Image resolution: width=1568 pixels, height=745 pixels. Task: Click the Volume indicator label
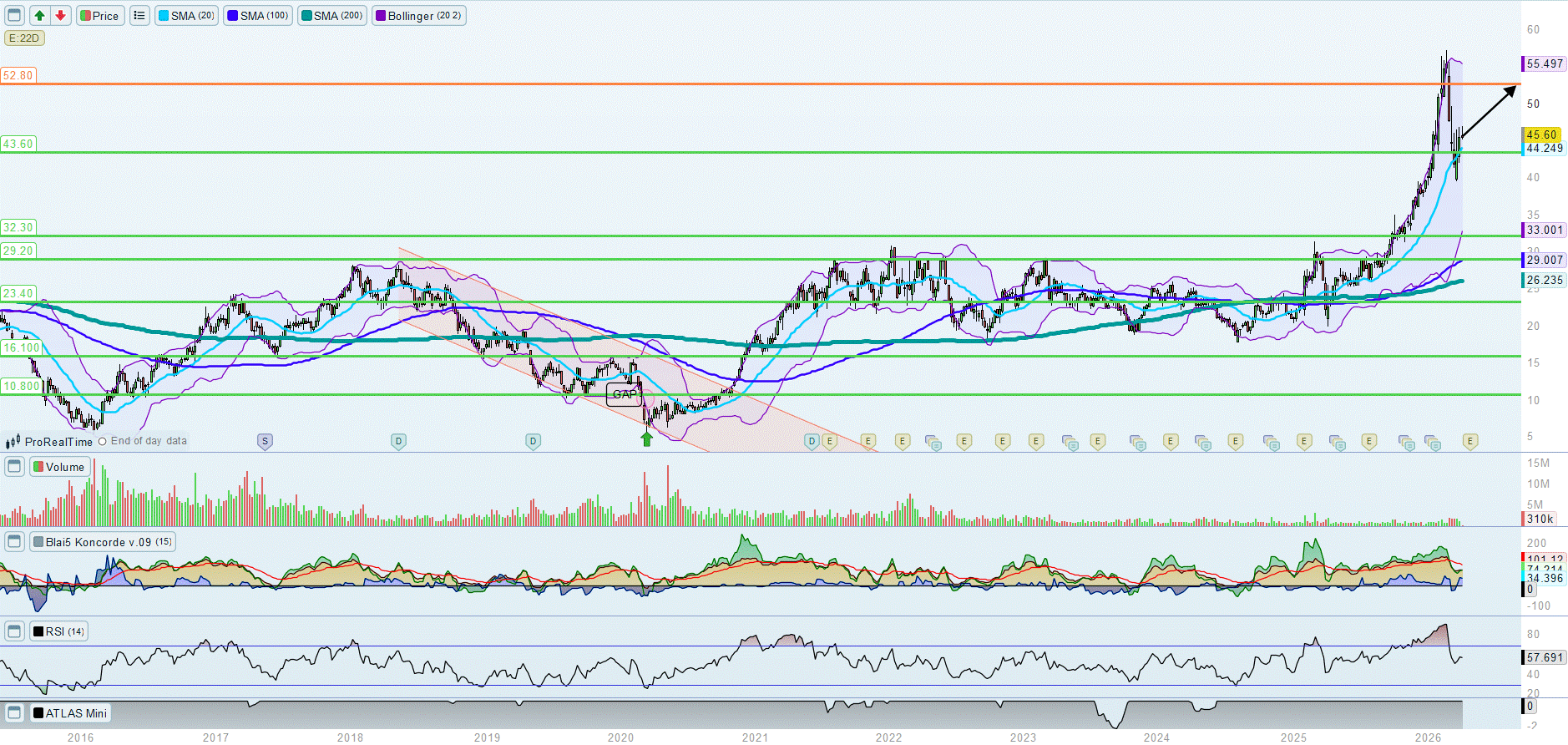60,466
